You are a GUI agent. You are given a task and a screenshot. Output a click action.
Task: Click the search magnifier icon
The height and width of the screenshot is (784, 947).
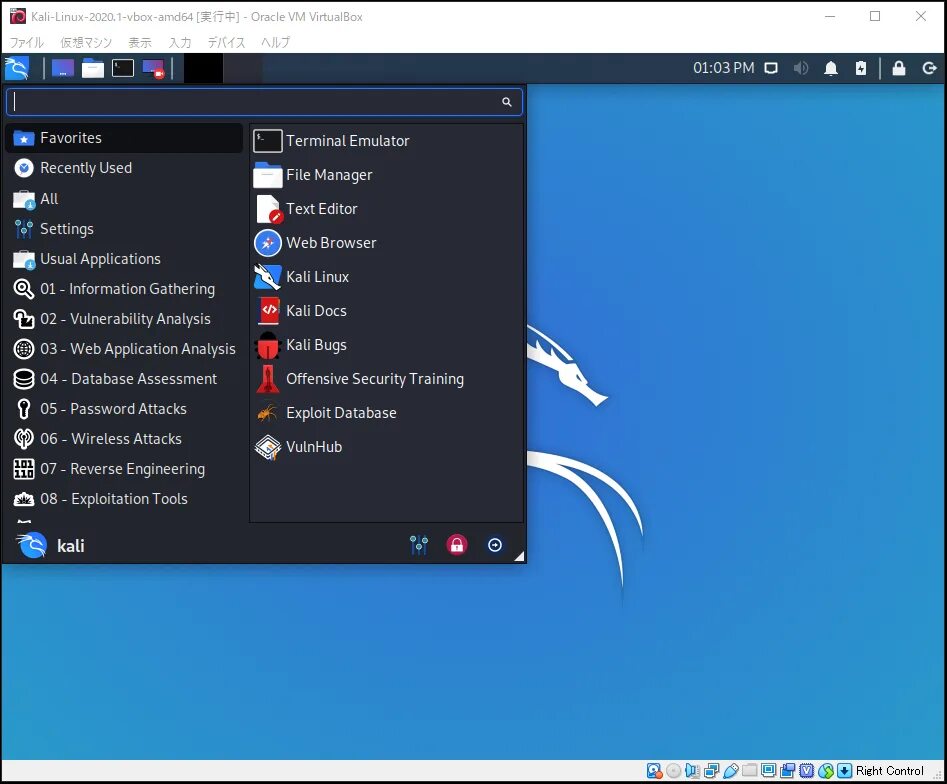click(507, 102)
